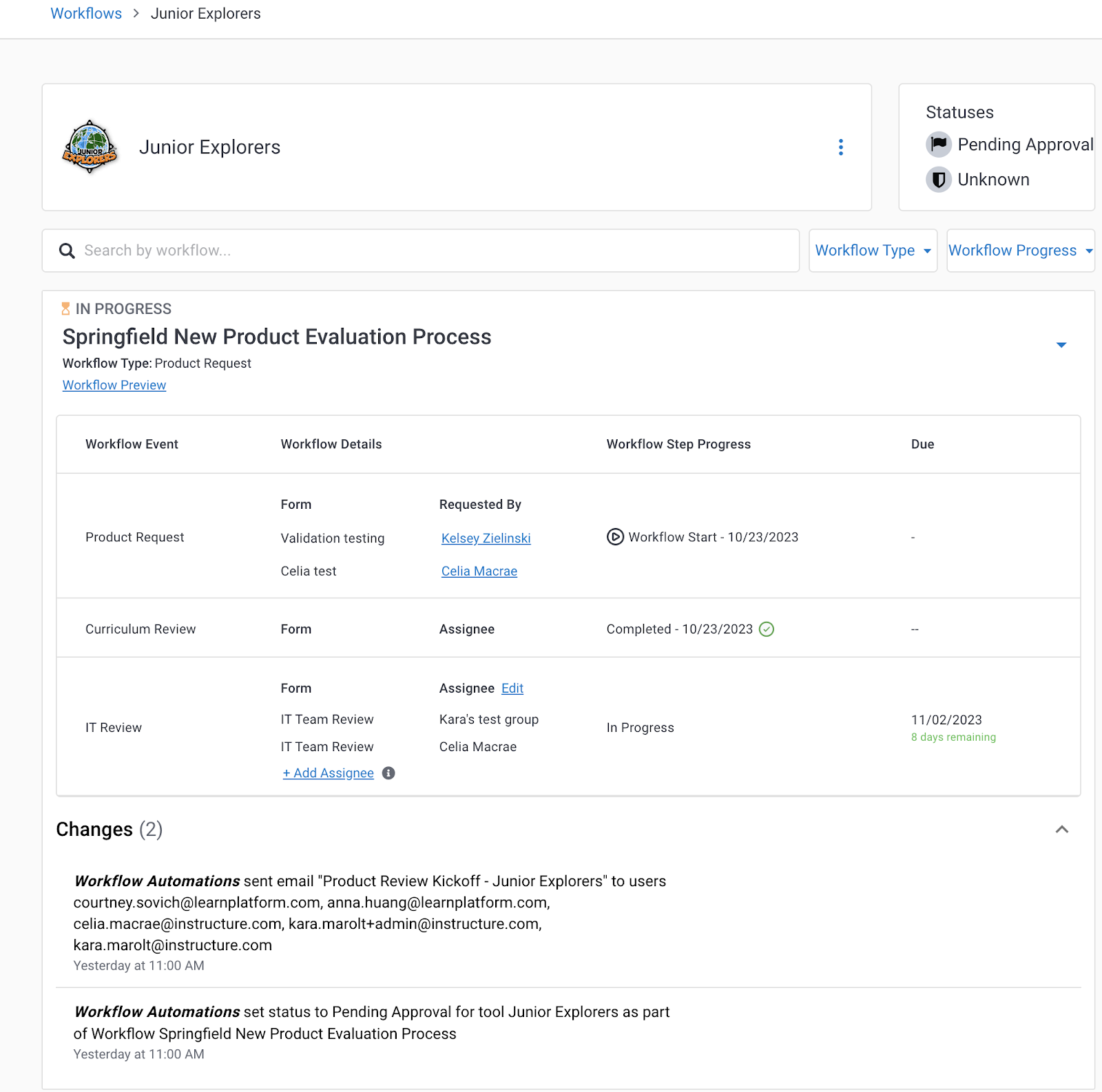Open the Workflow Preview link
1102x1092 pixels.
tap(114, 386)
